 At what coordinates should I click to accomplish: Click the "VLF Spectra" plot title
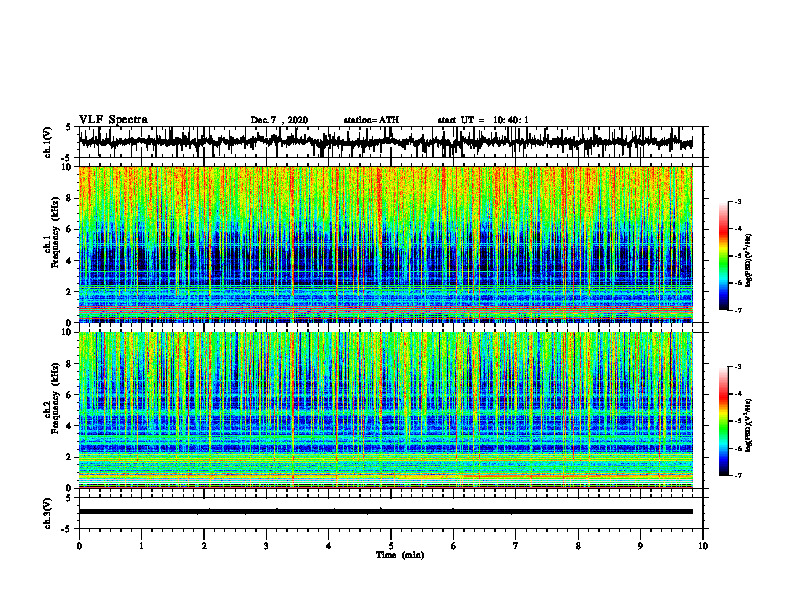(x=113, y=120)
